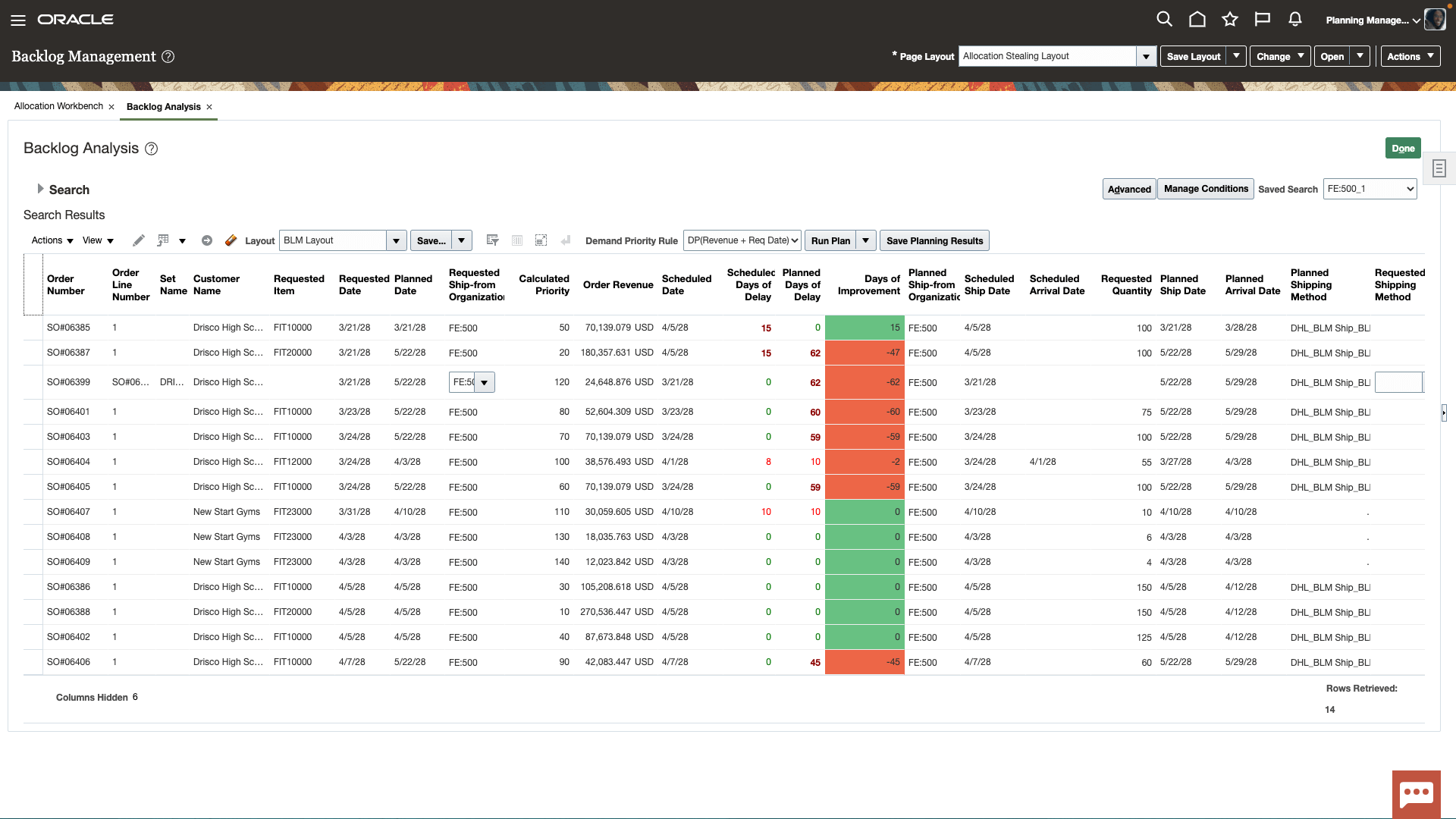Click the query by example filter icon
Image resolution: width=1456 pixels, height=819 pixels.
(x=492, y=240)
